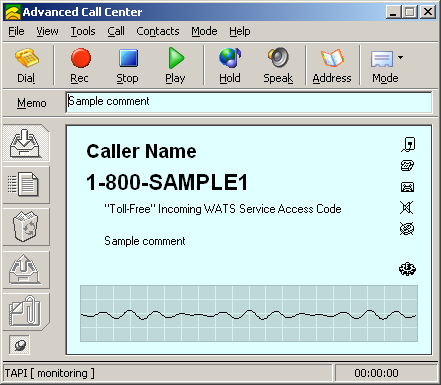The width and height of the screenshot is (441, 385).
Task: Open the Tools menu
Action: point(83,31)
